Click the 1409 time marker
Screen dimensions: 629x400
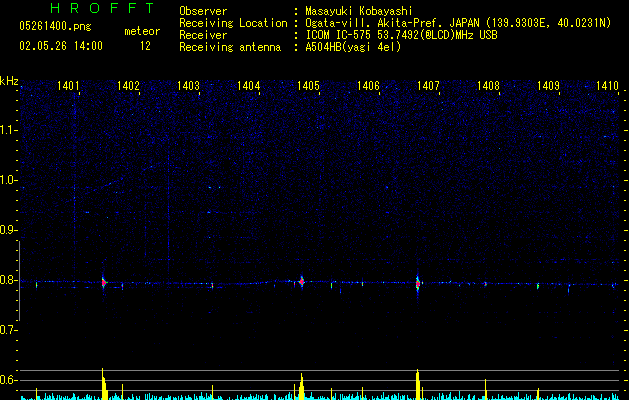coord(548,86)
